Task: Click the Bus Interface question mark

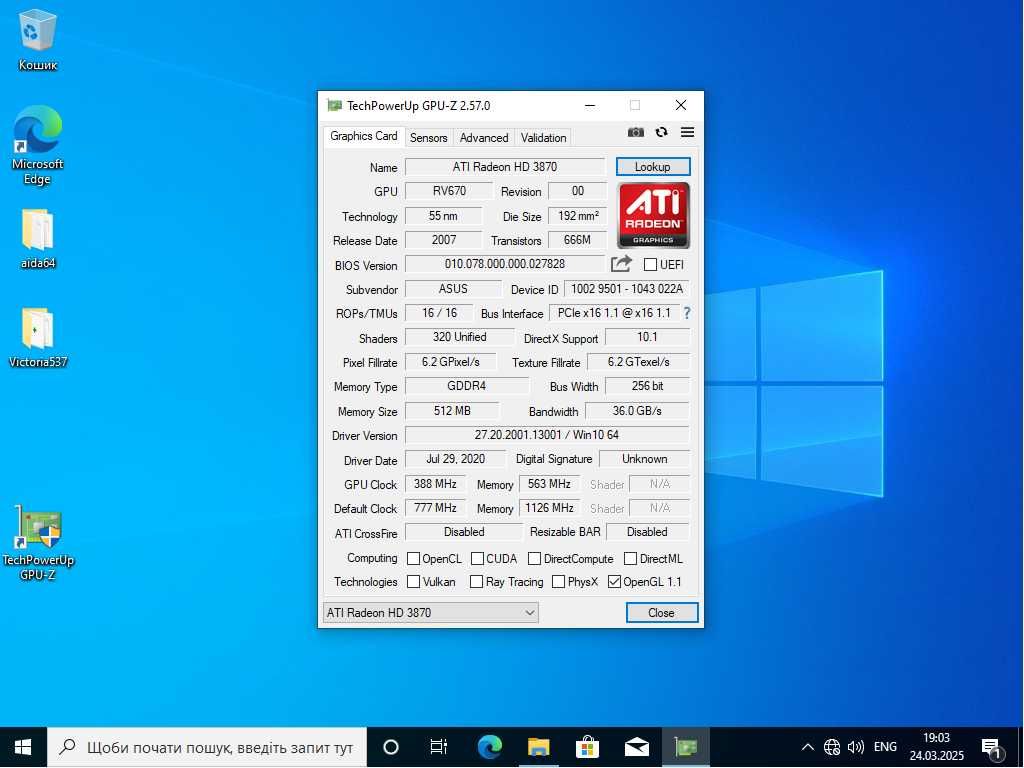Action: pos(686,313)
